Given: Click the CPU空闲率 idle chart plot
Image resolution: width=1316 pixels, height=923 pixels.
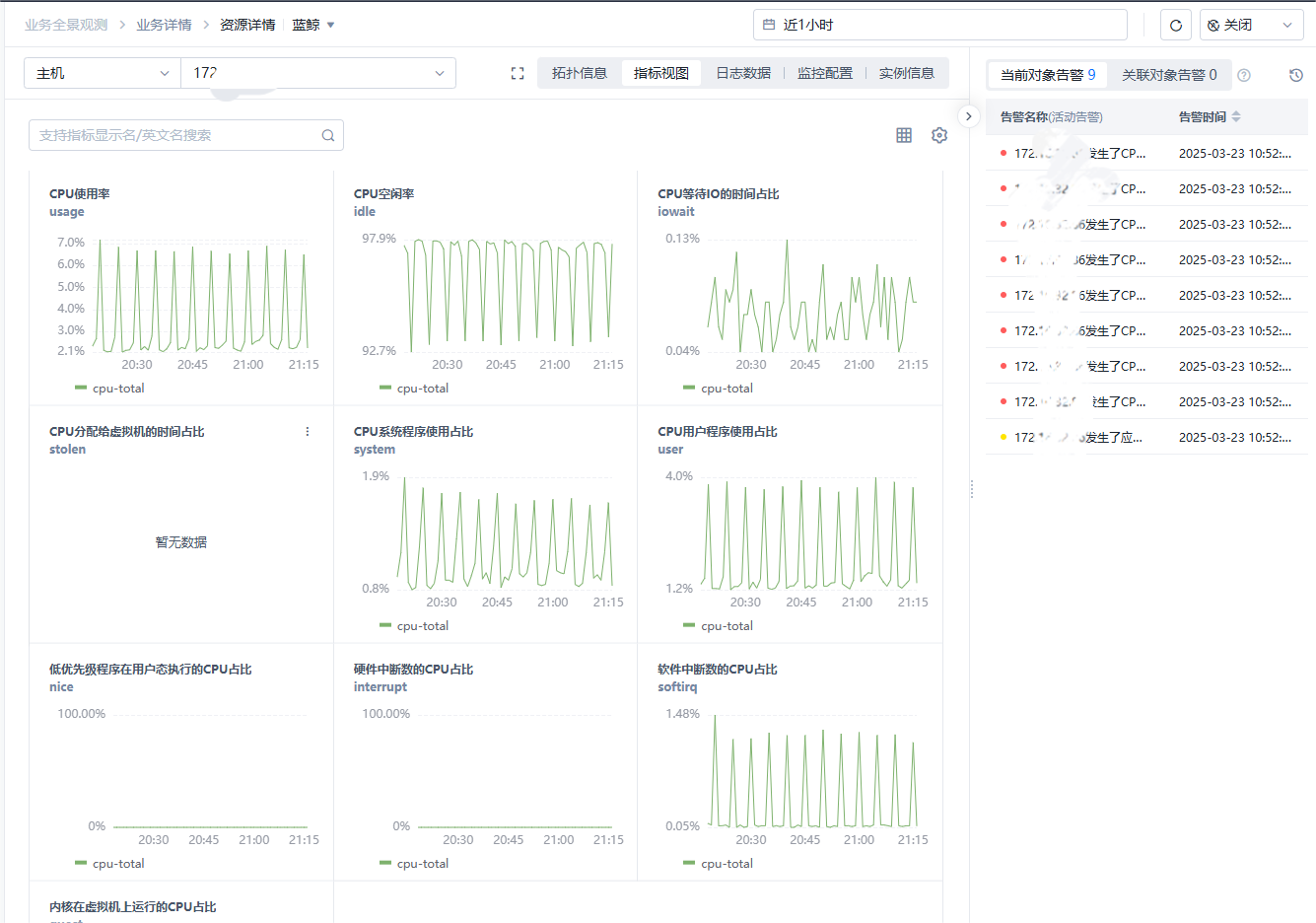Looking at the screenshot, I should click(x=510, y=294).
